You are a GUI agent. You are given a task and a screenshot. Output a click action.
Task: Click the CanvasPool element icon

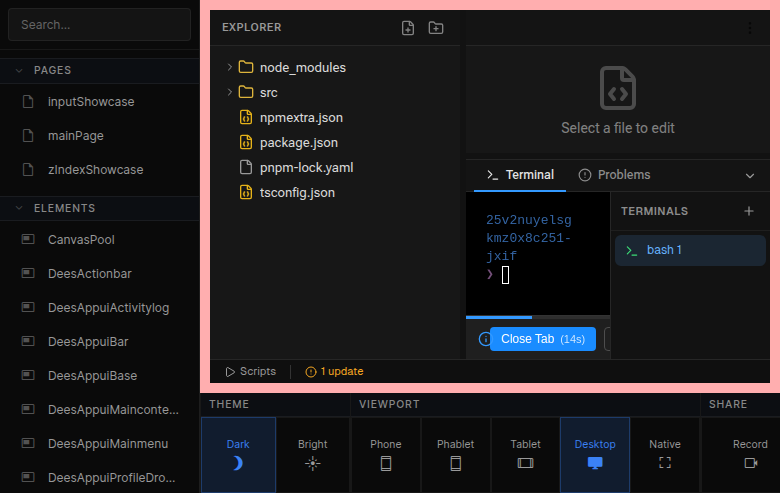pos(28,240)
